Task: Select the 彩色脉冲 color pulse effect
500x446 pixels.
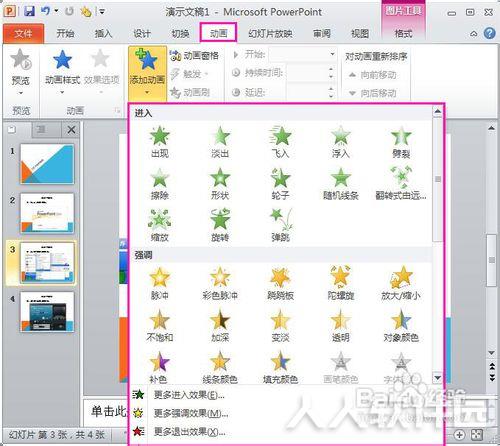Action: coord(220,284)
